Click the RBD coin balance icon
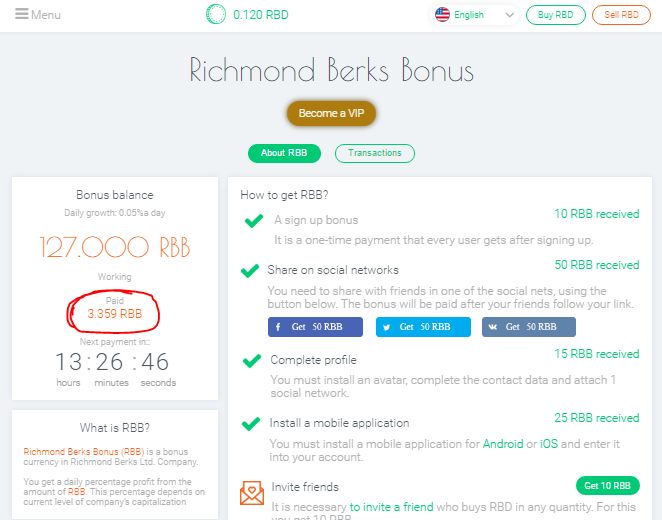Screen dimensions: 662x520 coord(215,15)
